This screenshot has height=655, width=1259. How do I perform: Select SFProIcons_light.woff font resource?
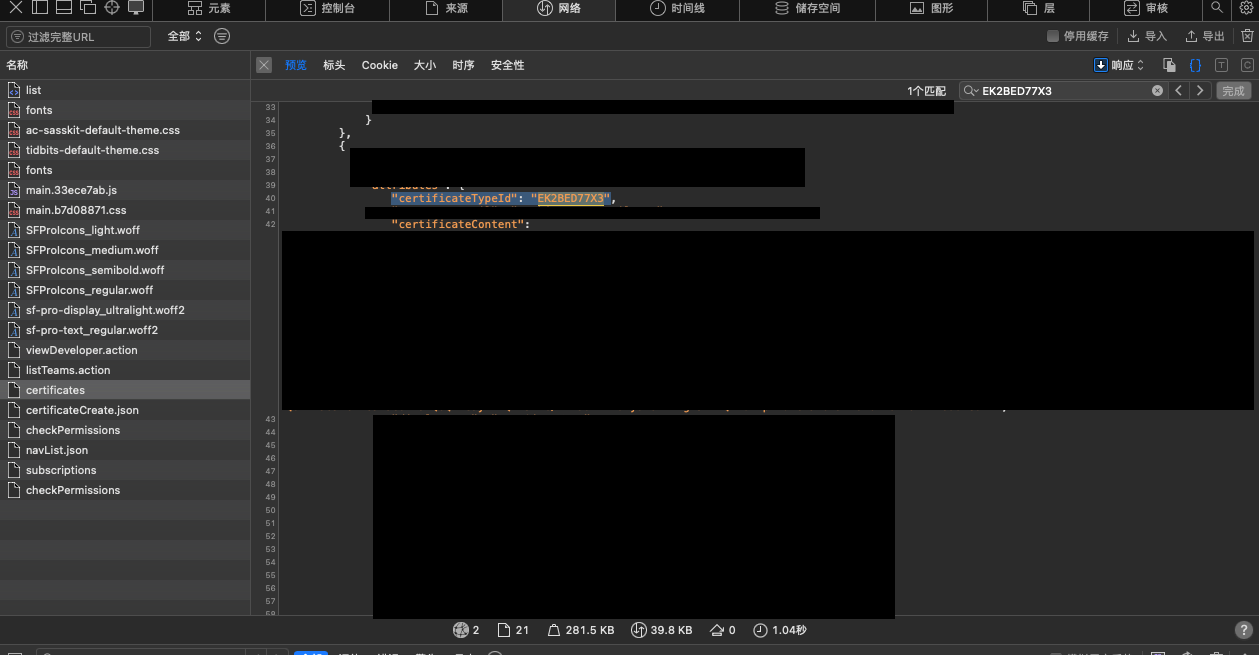click(x=125, y=230)
